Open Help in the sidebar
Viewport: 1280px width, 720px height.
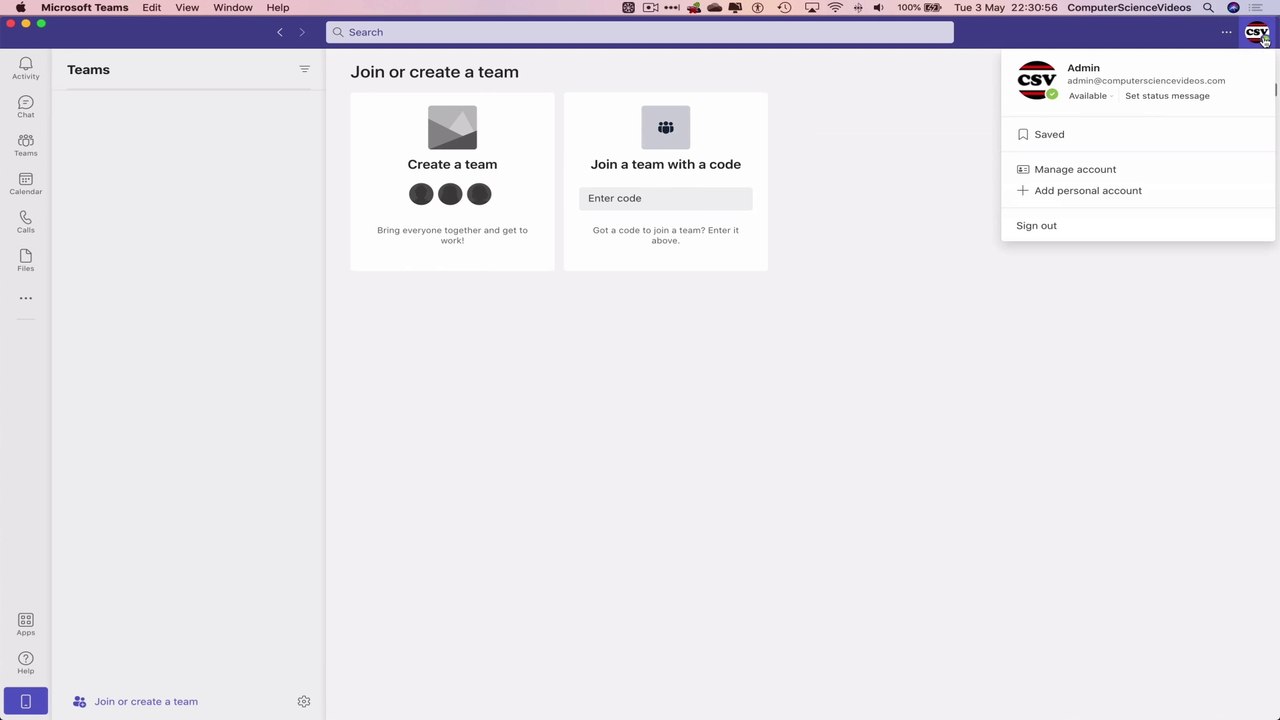(x=26, y=662)
